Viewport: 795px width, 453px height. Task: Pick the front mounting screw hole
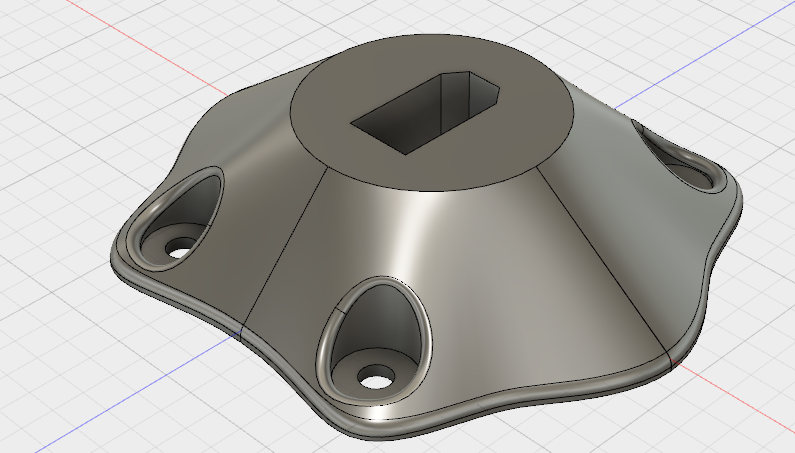click(376, 378)
